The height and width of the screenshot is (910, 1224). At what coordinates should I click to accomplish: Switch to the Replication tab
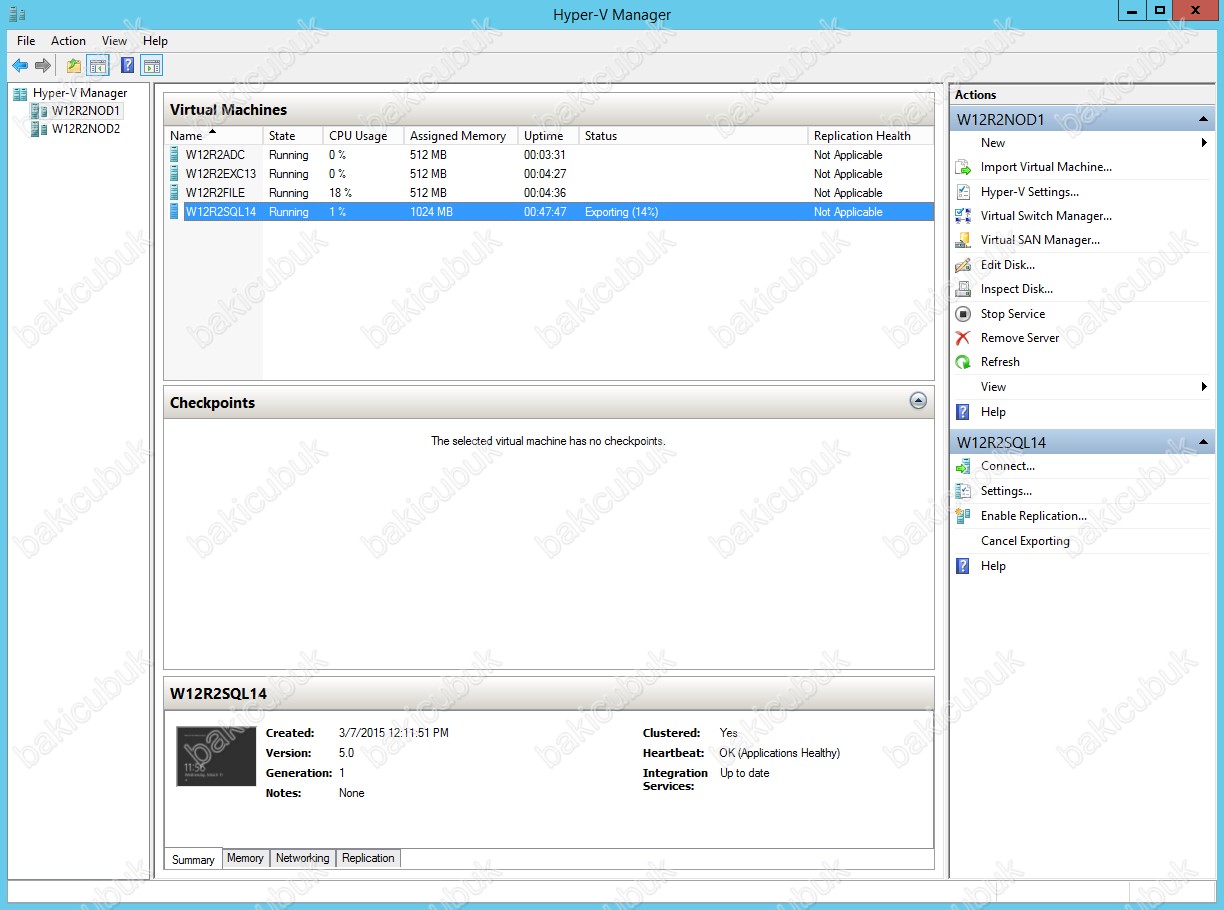[x=368, y=858]
